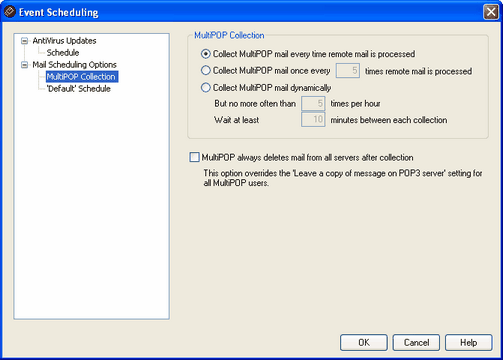Collapse the AntiVirus Updates tree node
This screenshot has height=360, width=503.
click(24, 41)
